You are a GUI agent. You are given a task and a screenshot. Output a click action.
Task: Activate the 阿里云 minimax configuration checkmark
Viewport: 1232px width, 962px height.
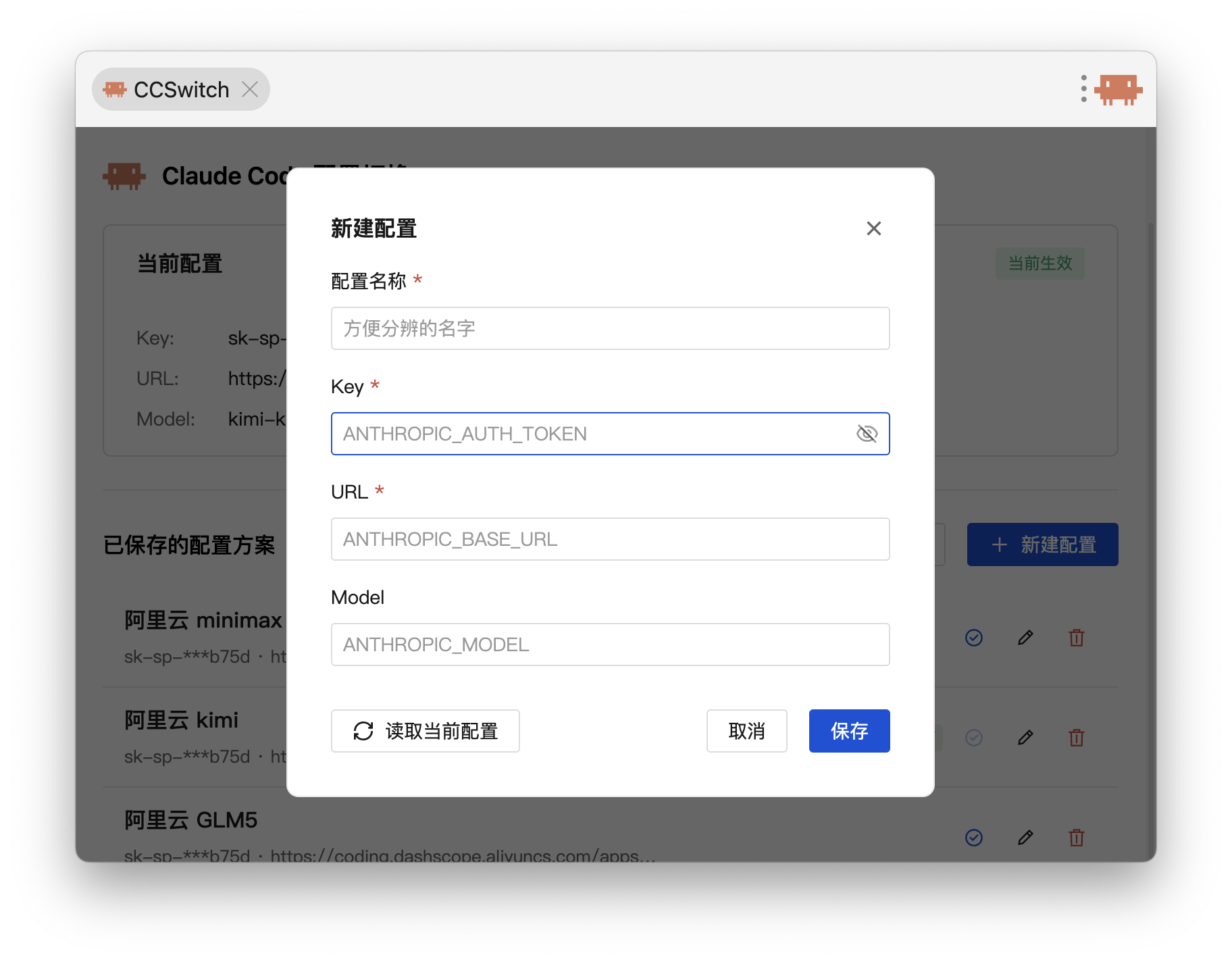pos(974,638)
